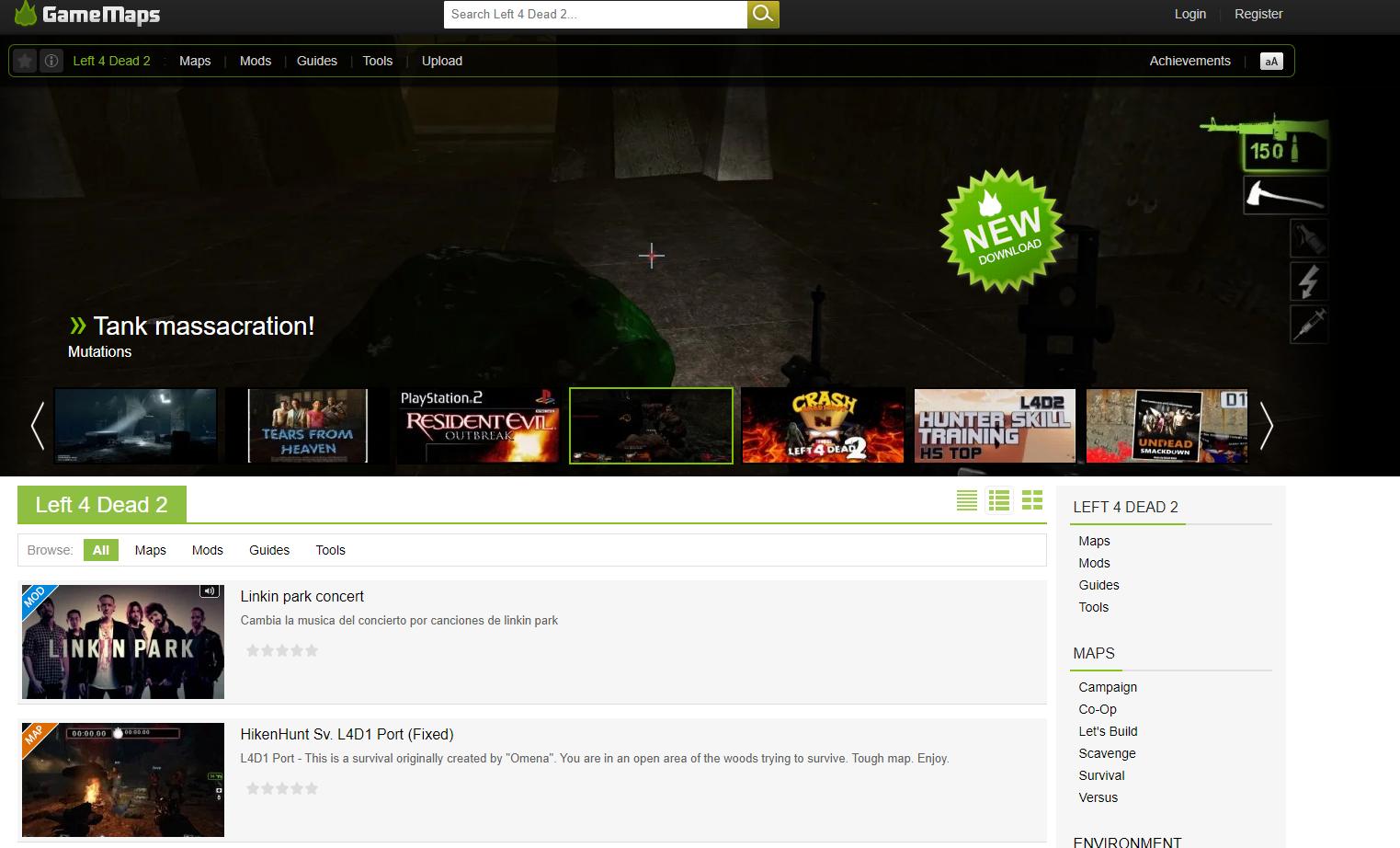Rate Linkin park concert with stars
The height and width of the screenshot is (848, 1400).
click(x=282, y=650)
